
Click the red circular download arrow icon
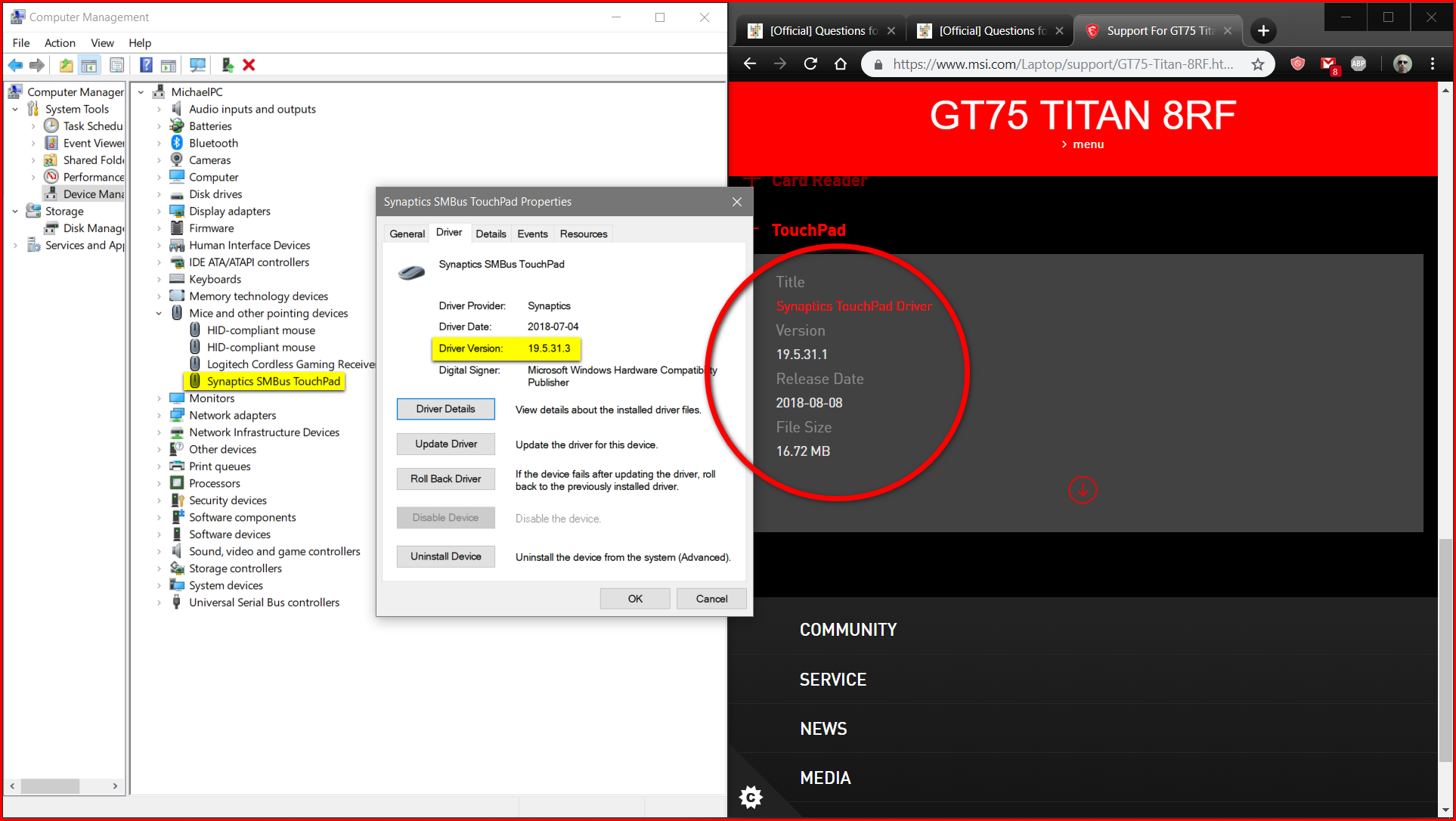1083,490
